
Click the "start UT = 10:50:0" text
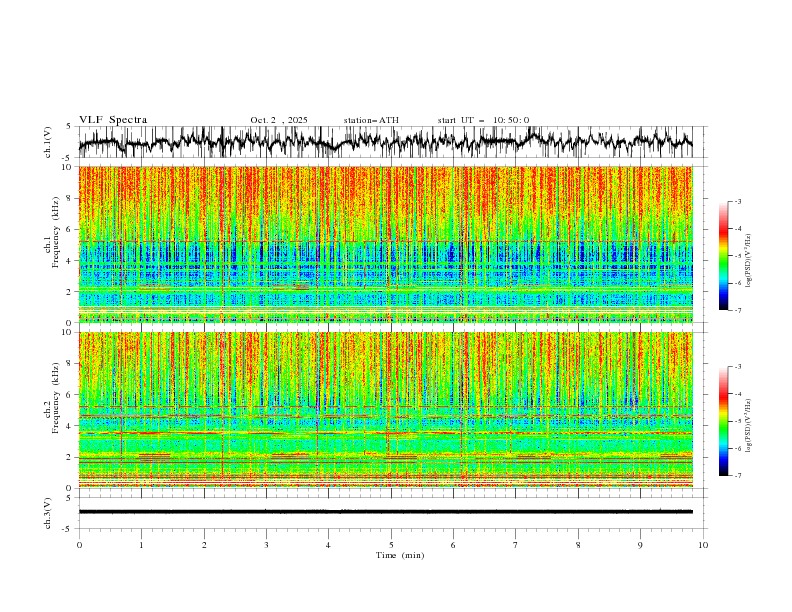(483, 120)
